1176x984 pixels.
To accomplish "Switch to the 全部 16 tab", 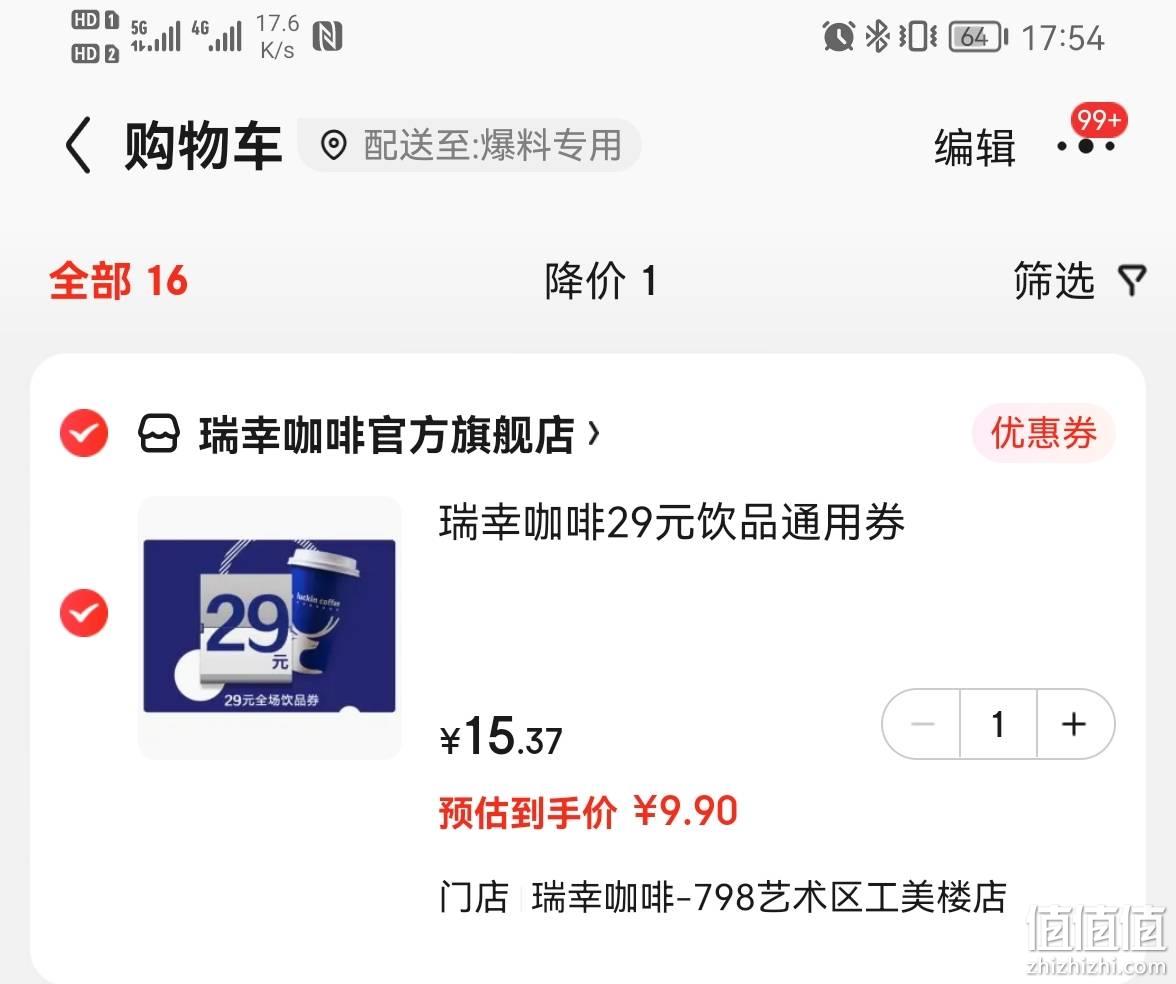I will 118,281.
